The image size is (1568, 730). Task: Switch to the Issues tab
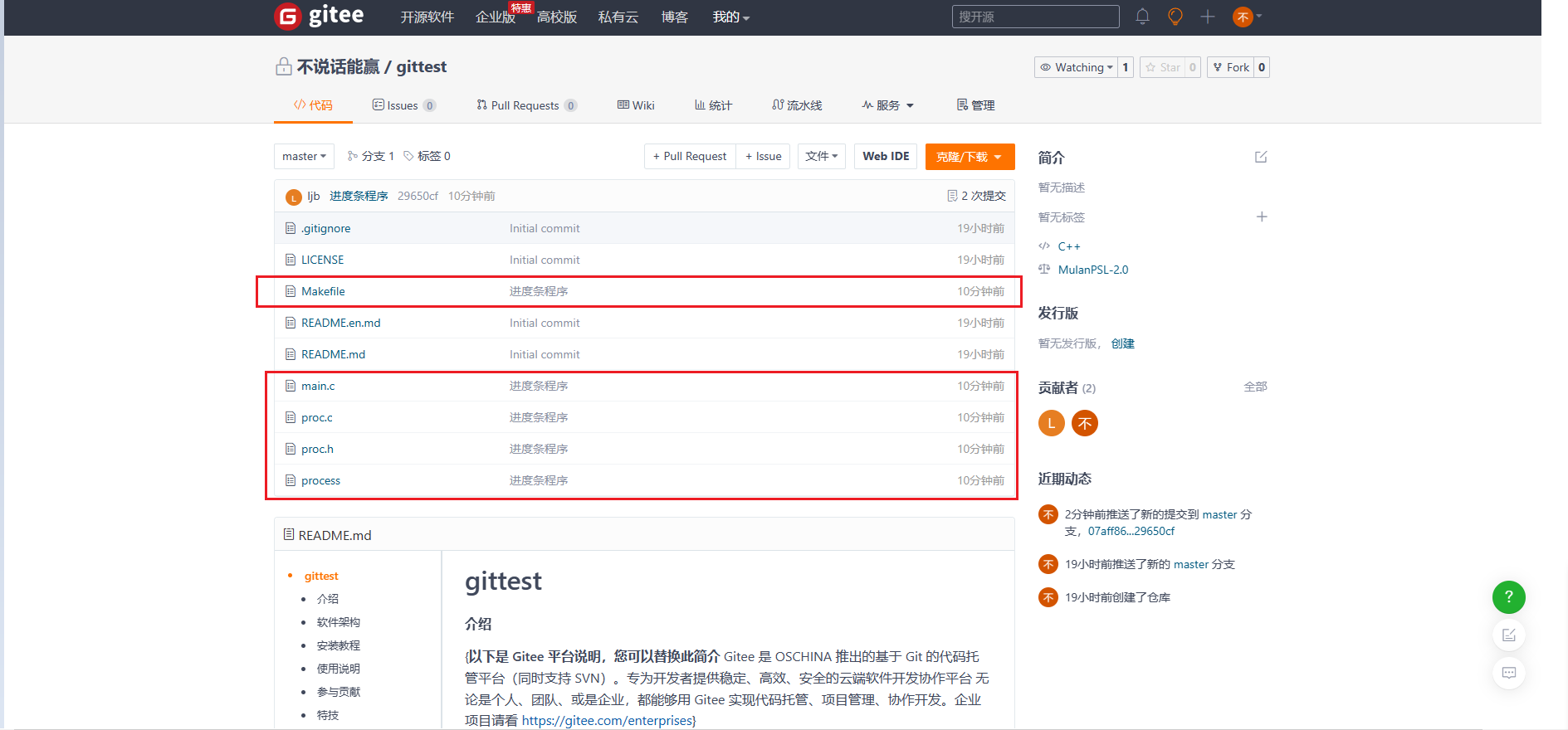(403, 105)
